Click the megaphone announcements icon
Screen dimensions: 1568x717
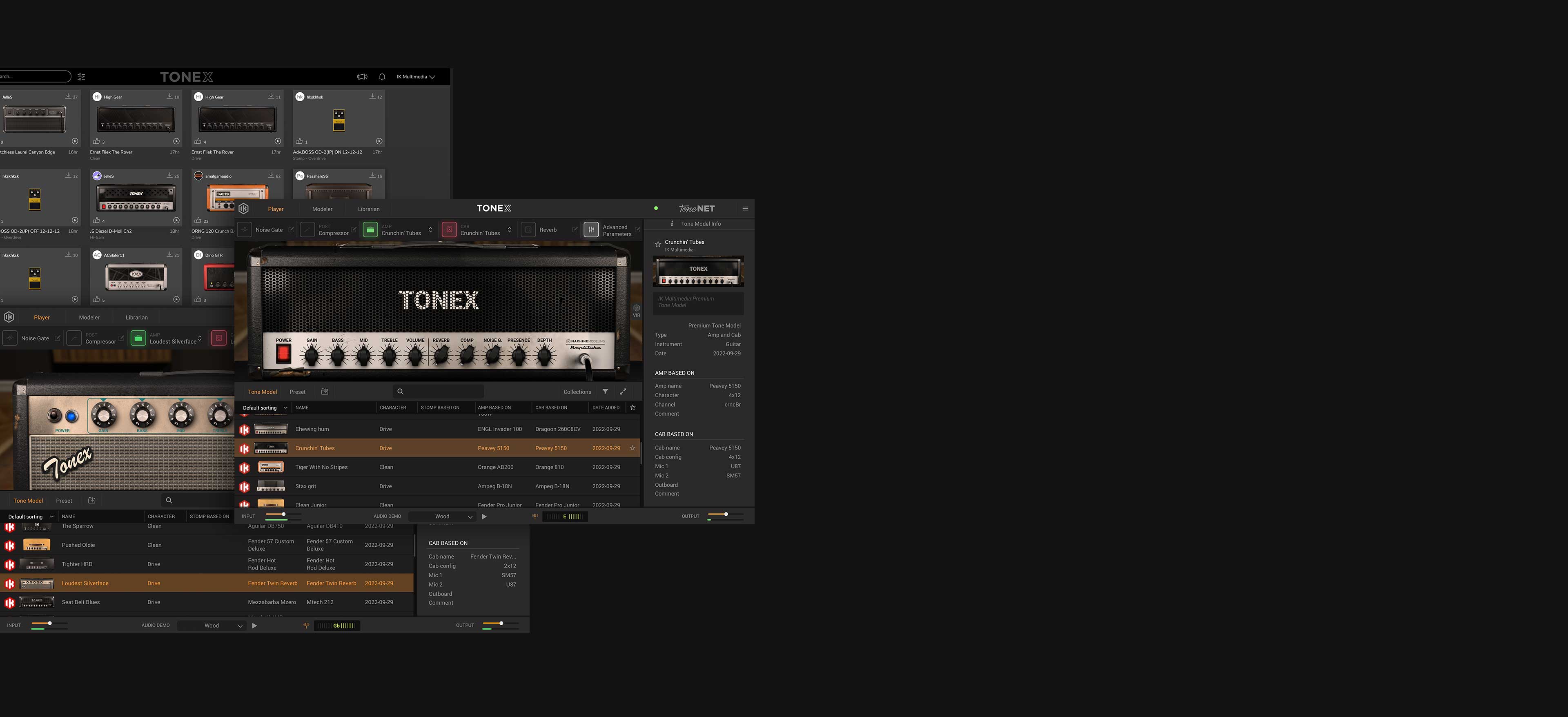(x=362, y=77)
